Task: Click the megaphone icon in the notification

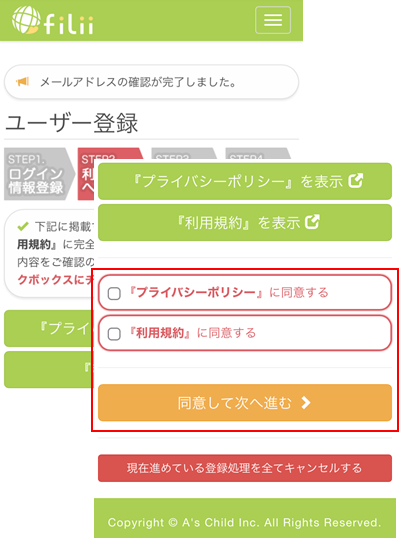Action: tap(22, 82)
